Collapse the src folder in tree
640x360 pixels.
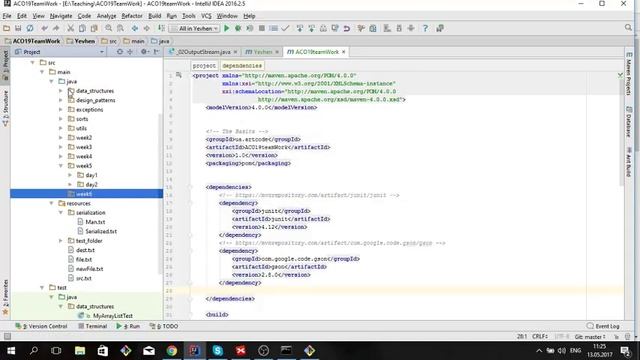pyautogui.click(x=33, y=62)
